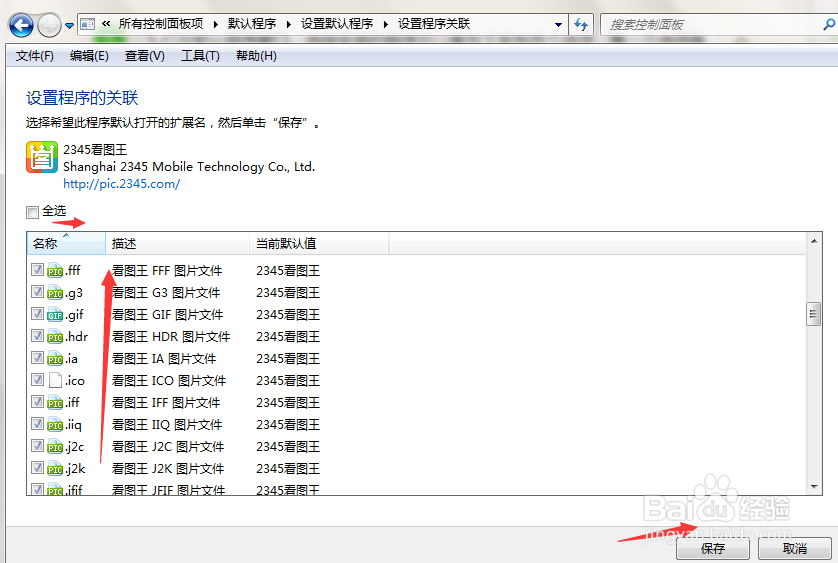The height and width of the screenshot is (563, 838).
Task: Click the .ia file type icon
Action: (55, 358)
